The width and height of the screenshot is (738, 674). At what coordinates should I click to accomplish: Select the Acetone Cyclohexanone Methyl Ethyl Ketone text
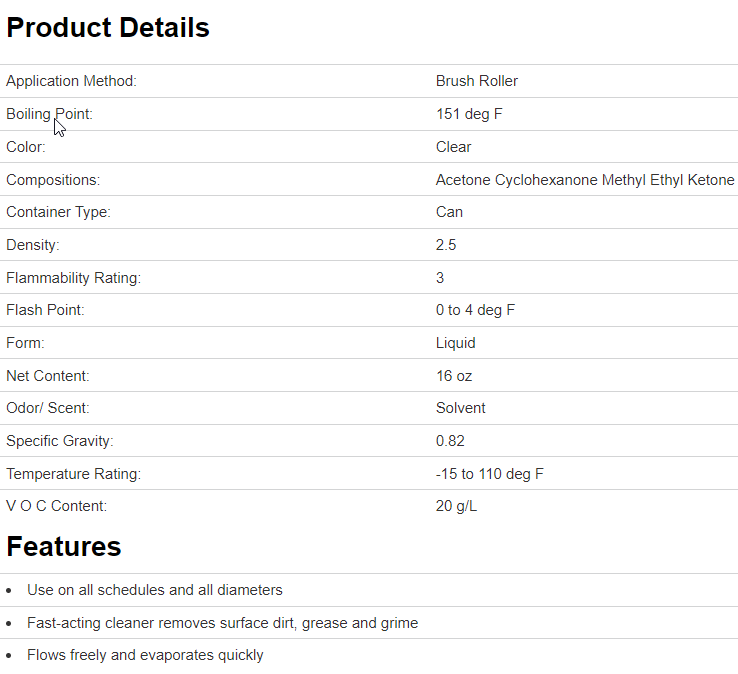[585, 180]
